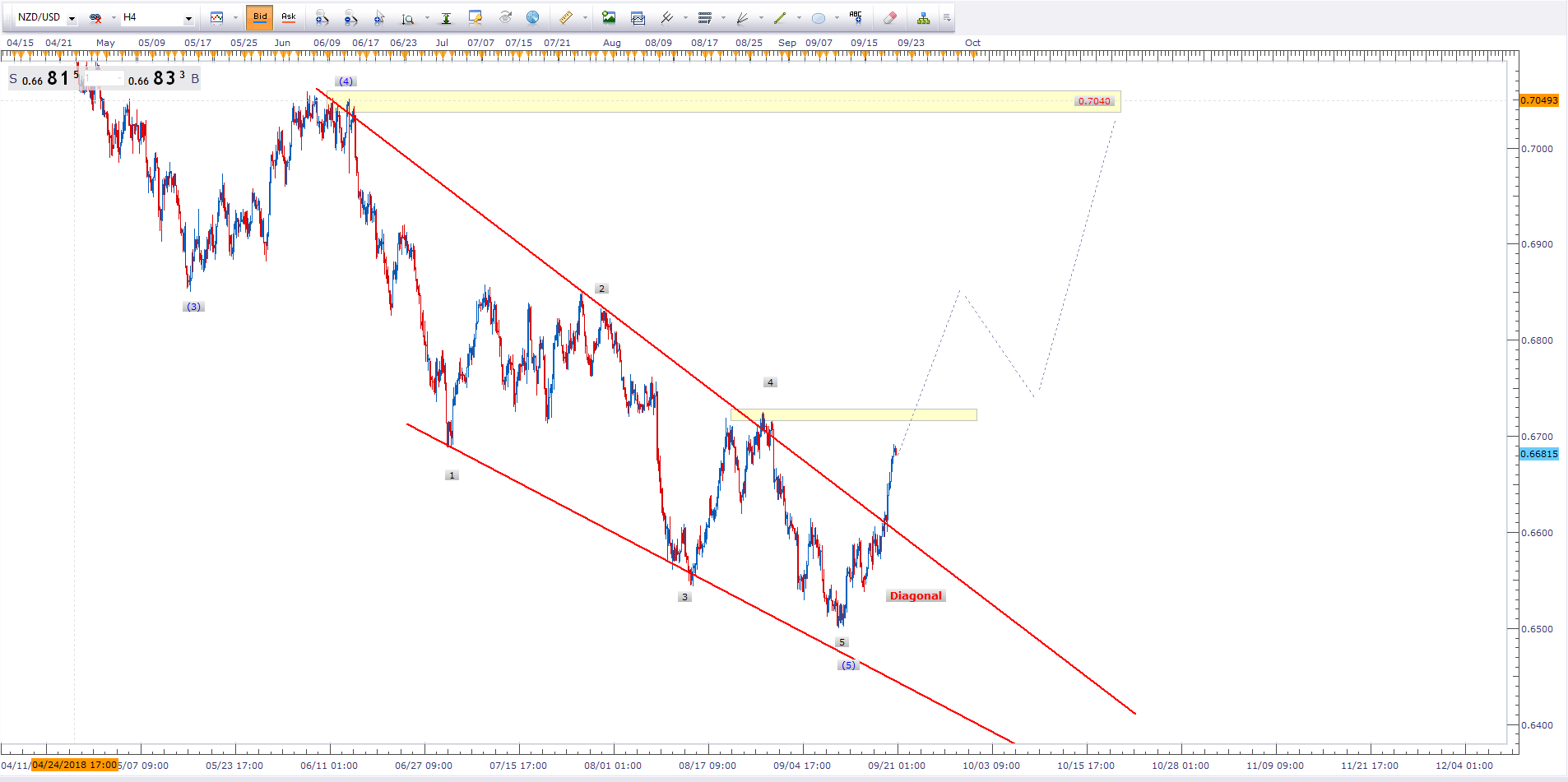Select the ABC text label tool
Viewport: 1568px width, 782px height.
pos(856,17)
